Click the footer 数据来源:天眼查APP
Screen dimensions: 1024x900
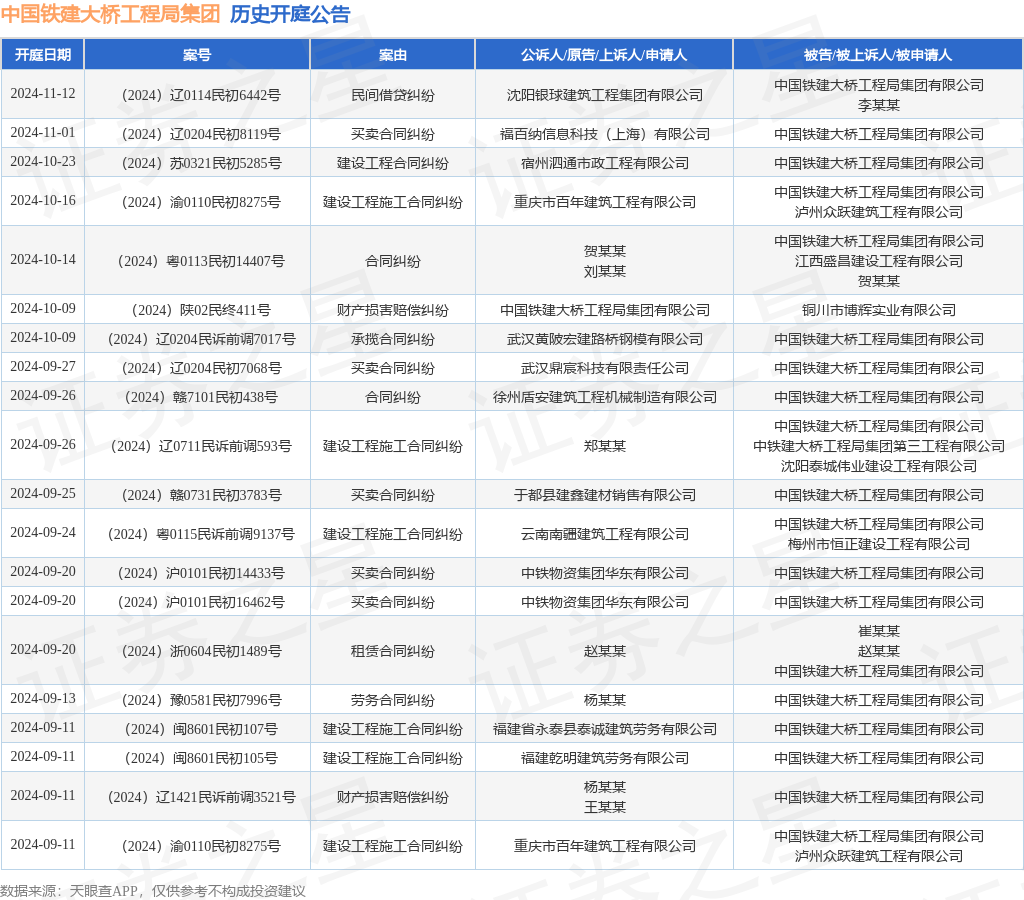69,891
